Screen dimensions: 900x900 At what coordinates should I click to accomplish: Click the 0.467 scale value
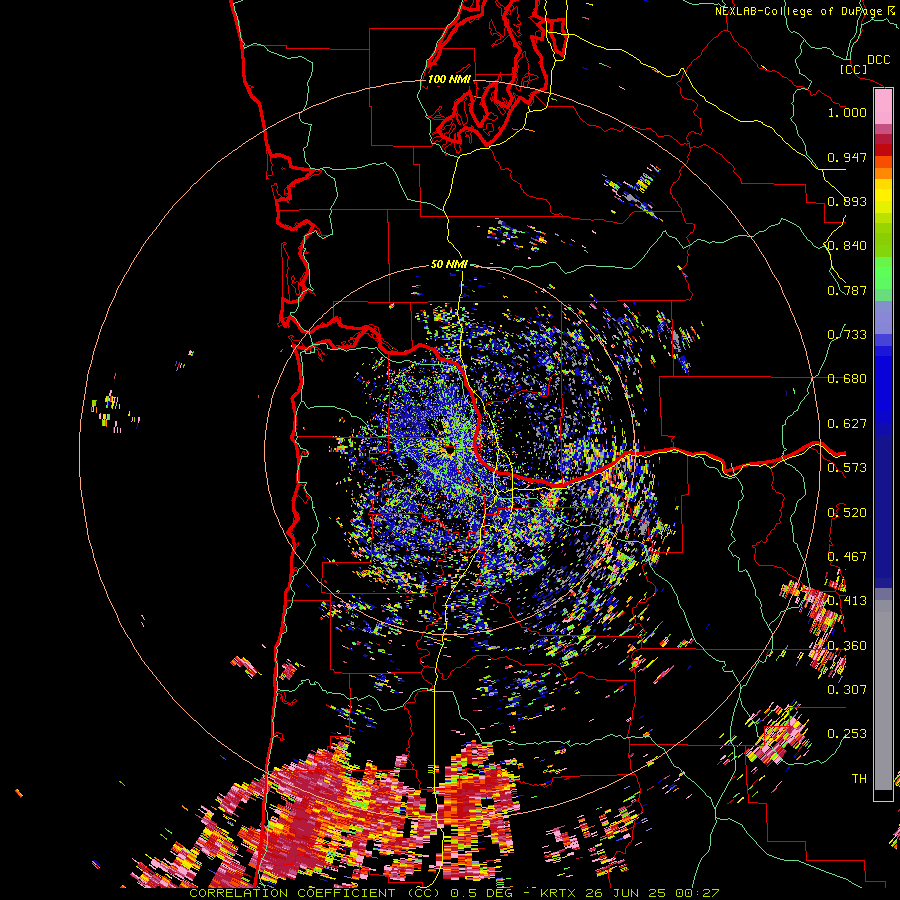(x=847, y=557)
